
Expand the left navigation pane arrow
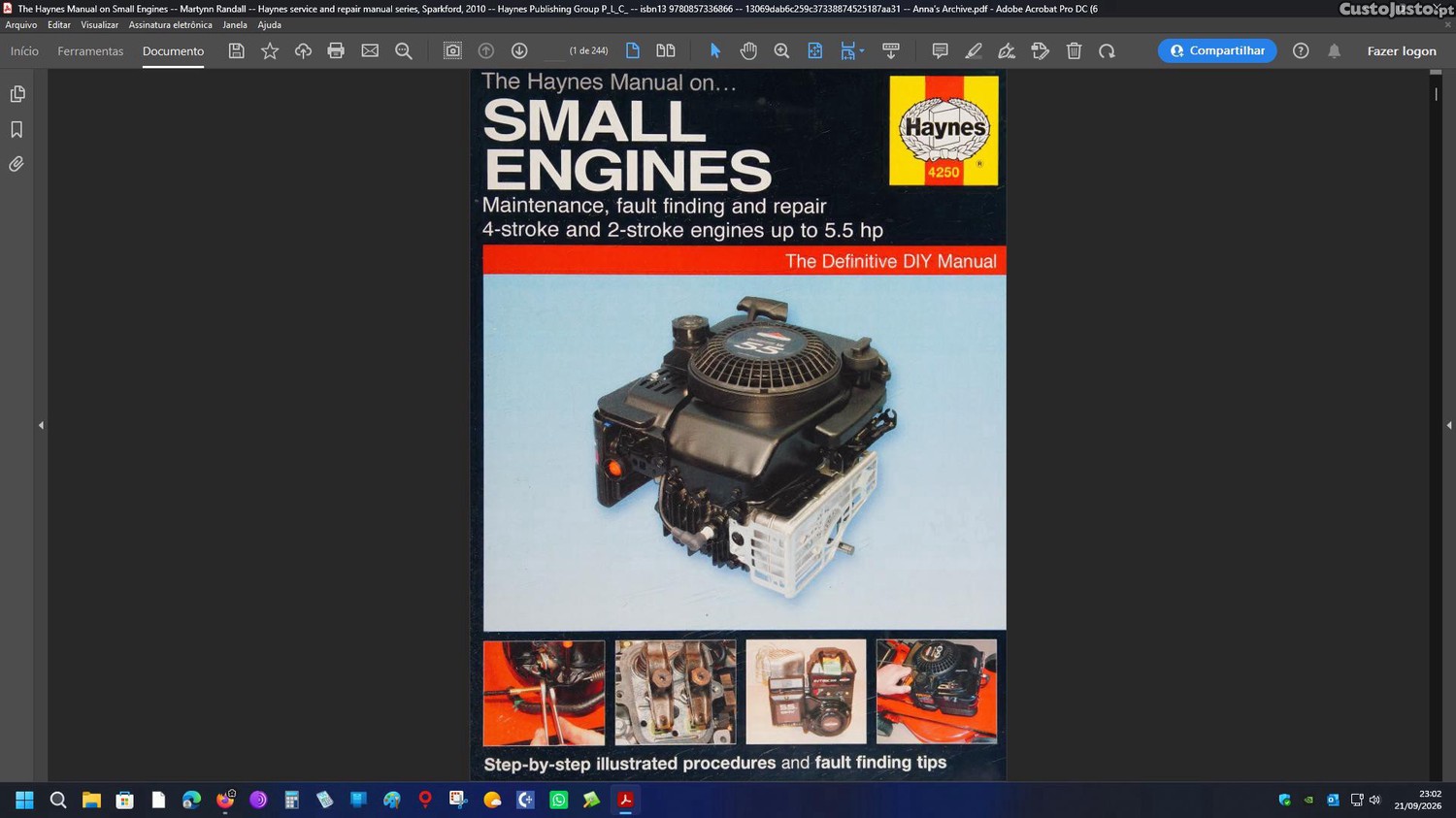tap(41, 425)
